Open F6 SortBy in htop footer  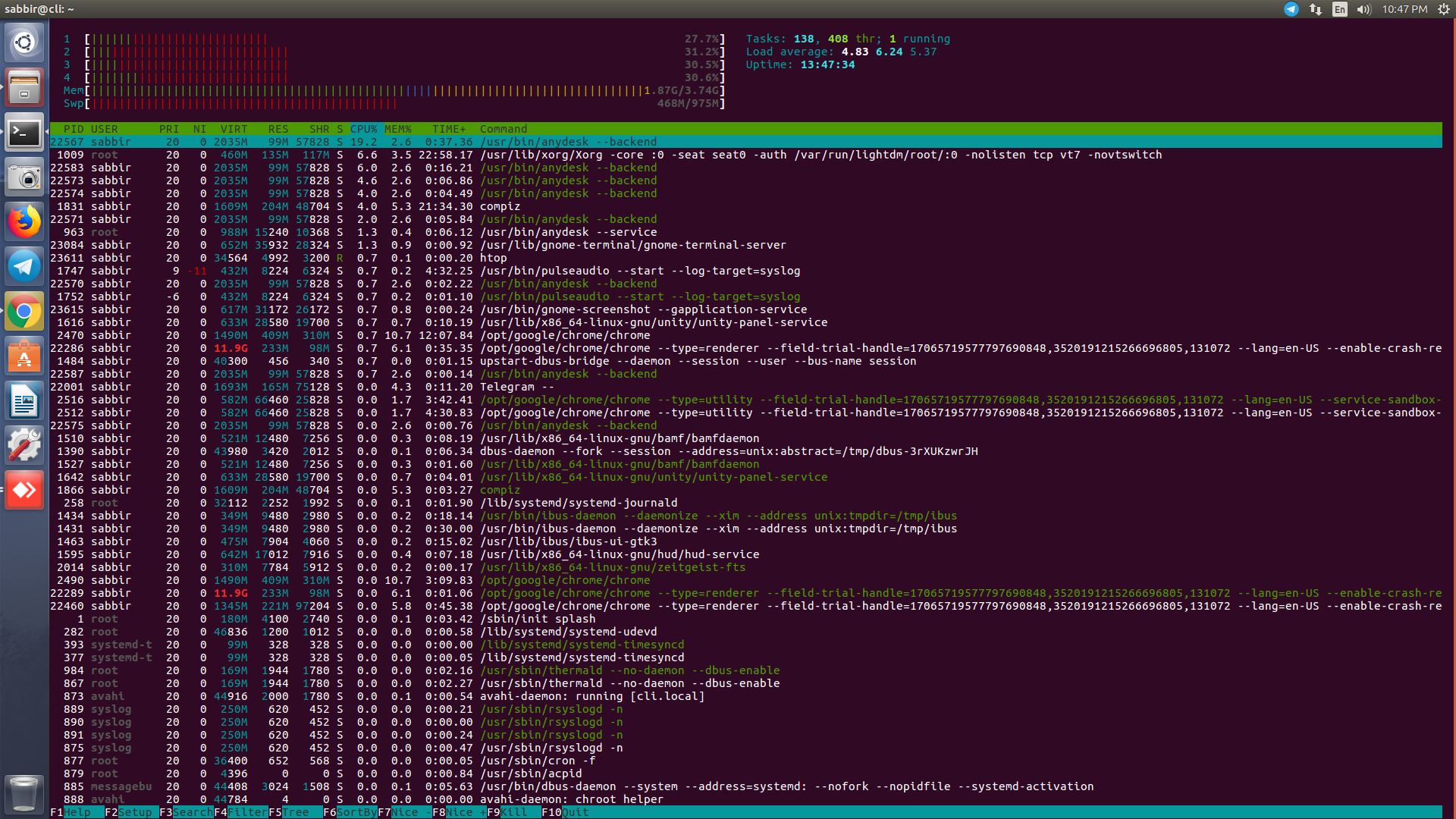pos(350,812)
